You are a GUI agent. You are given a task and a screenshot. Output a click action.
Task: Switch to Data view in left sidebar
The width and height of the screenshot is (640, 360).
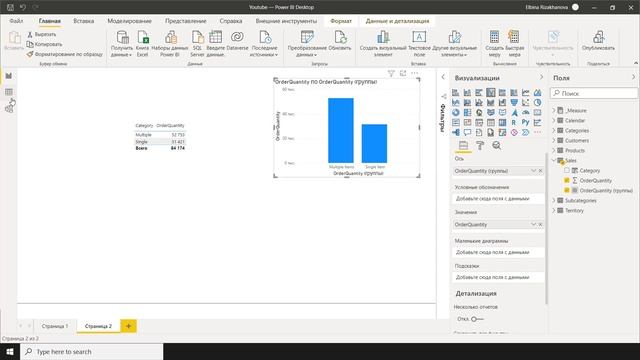pyautogui.click(x=9, y=92)
